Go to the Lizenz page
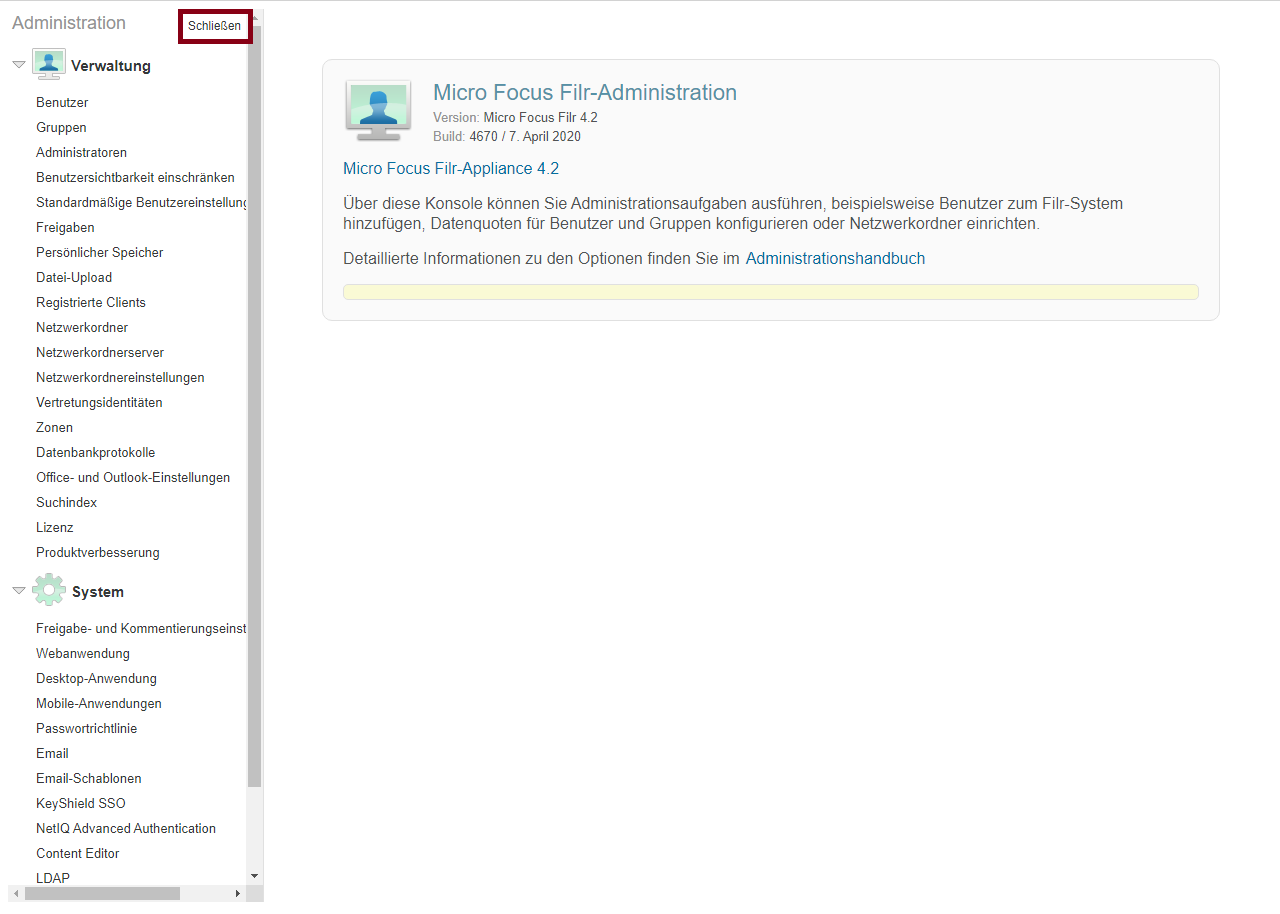The image size is (1280, 914). [55, 528]
